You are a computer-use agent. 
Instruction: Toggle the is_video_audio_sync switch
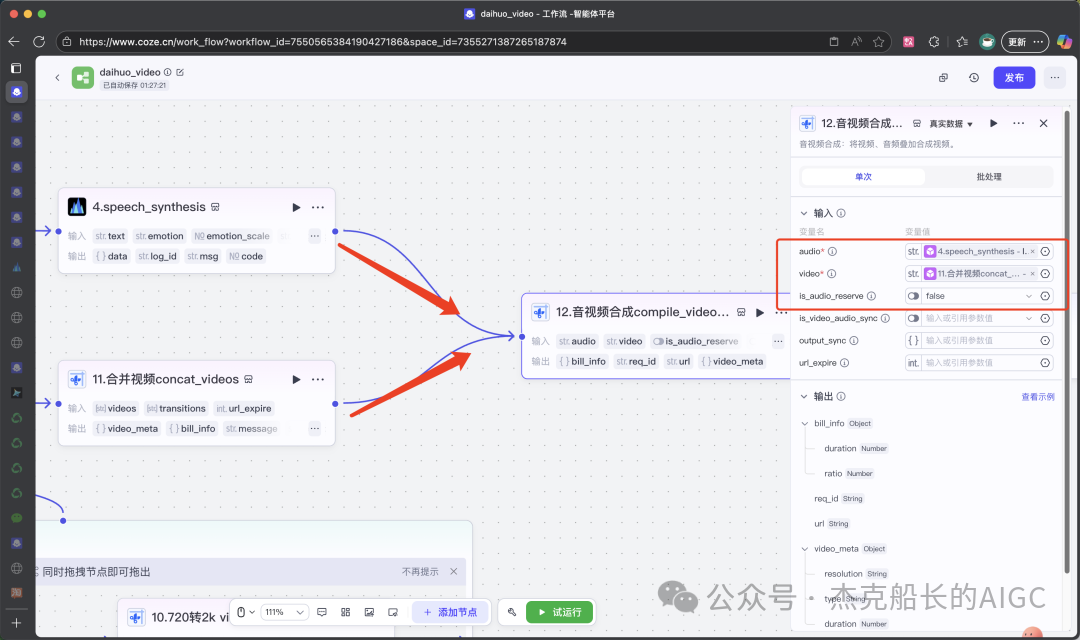pyautogui.click(x=913, y=318)
